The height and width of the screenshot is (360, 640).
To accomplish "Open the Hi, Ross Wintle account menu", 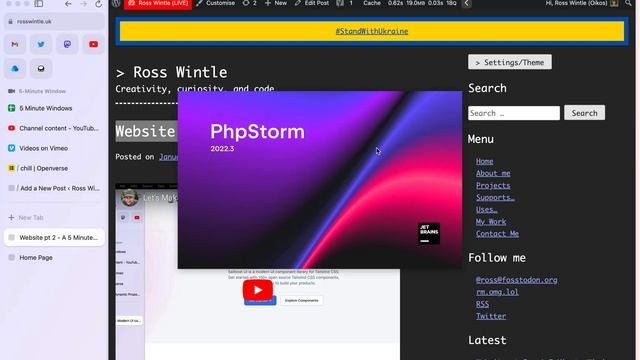I will click(x=582, y=3).
